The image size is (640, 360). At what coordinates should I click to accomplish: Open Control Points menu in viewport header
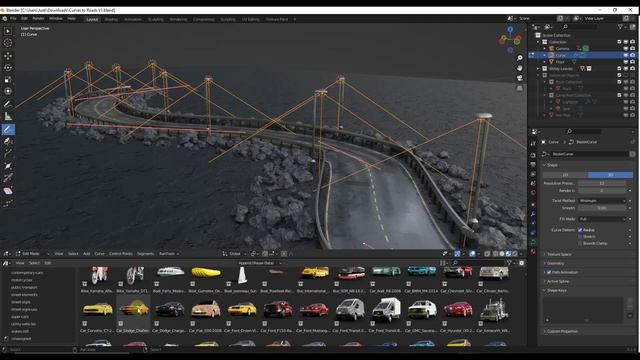coord(120,254)
